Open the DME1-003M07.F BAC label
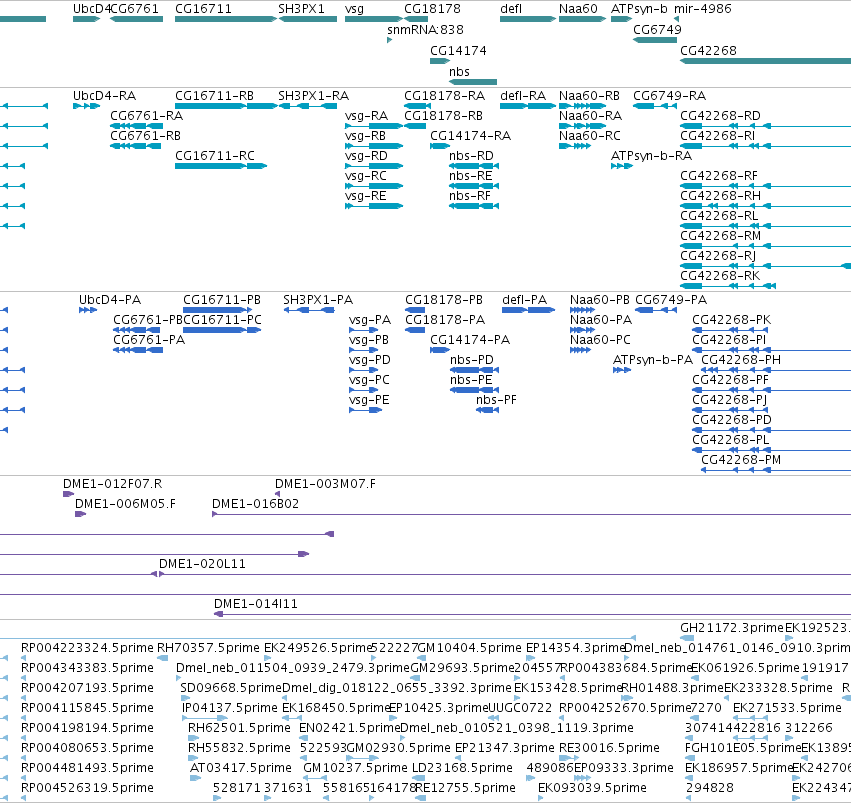This screenshot has height=803, width=851. click(x=325, y=484)
